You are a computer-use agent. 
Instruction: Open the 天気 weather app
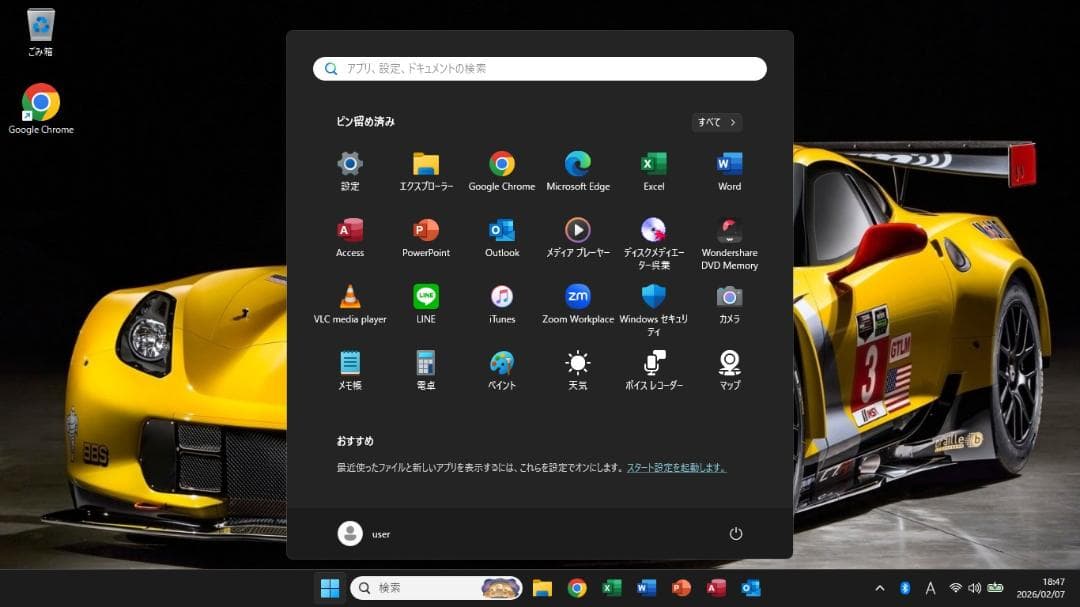click(x=577, y=363)
